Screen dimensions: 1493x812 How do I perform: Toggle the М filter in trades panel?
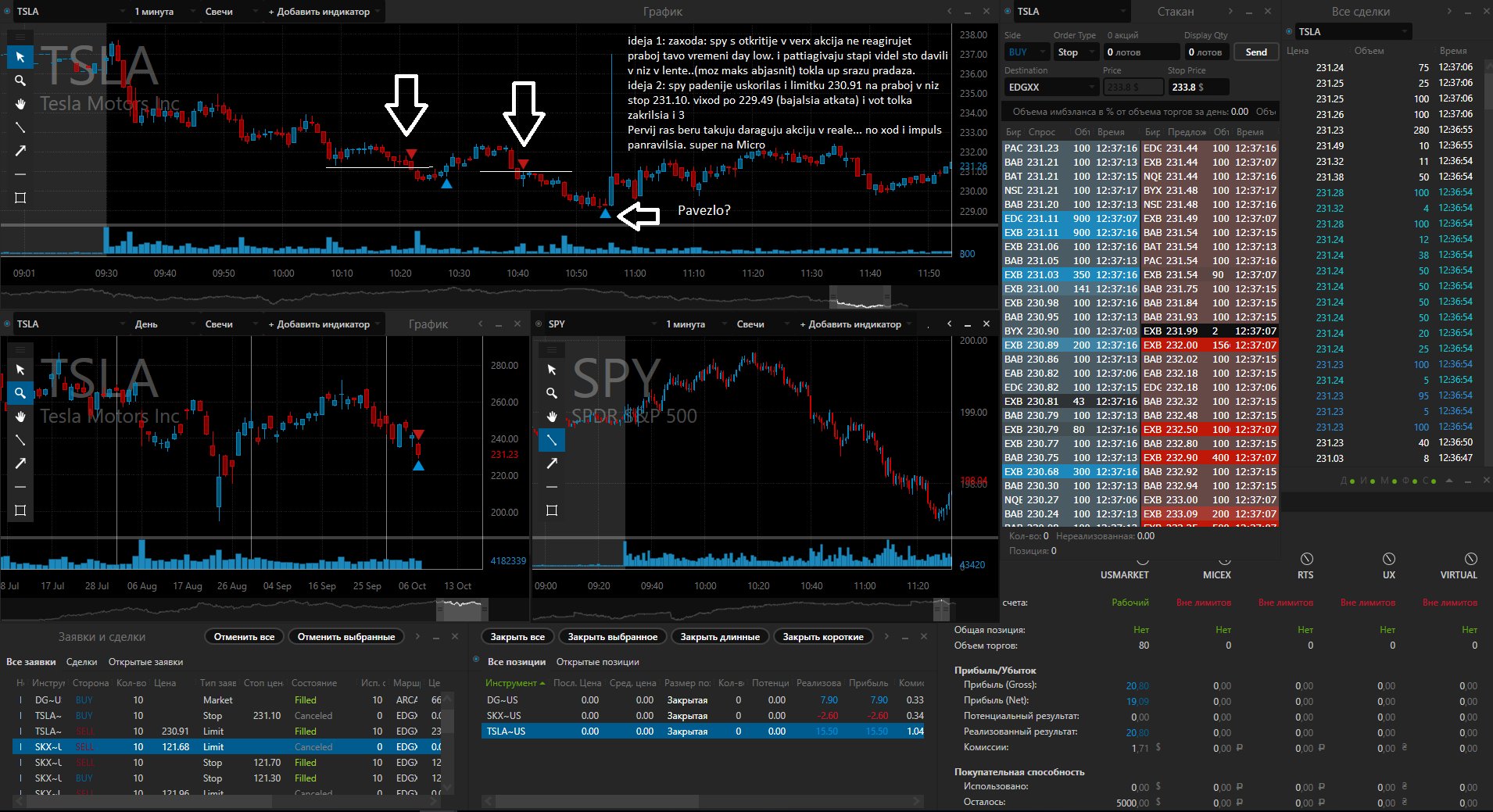[1388, 481]
